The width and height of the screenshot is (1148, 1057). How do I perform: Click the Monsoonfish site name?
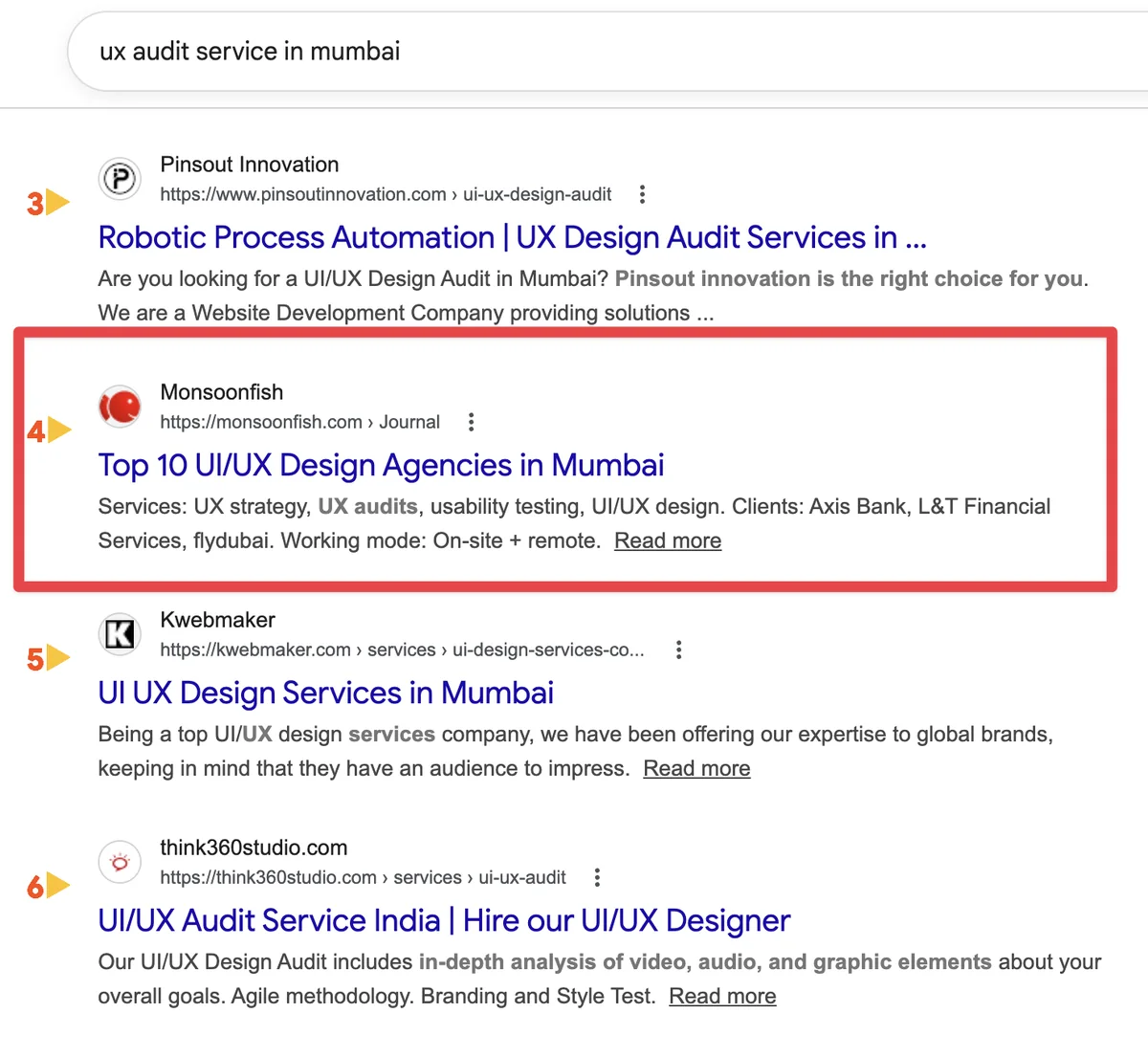pyautogui.click(x=221, y=392)
